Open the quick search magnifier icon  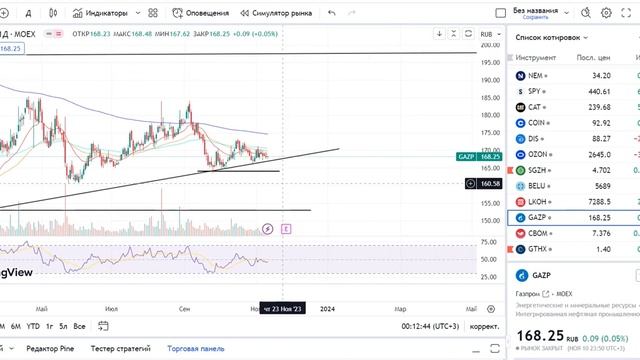coord(586,13)
